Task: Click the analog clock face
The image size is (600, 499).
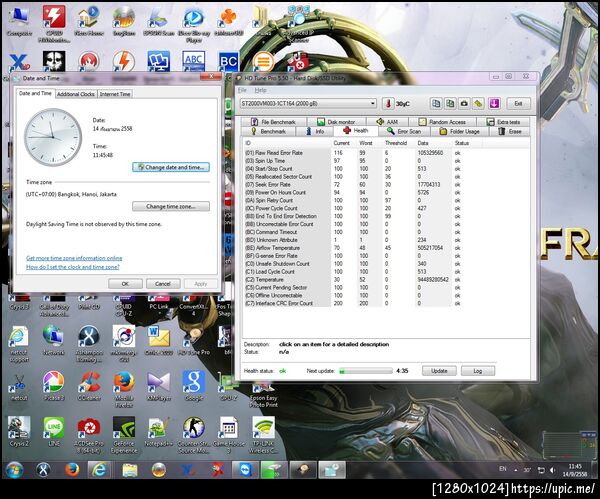Action: point(53,137)
